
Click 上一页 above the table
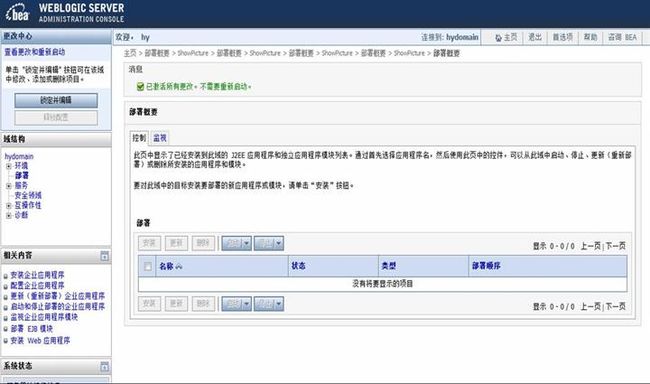pyautogui.click(x=591, y=246)
